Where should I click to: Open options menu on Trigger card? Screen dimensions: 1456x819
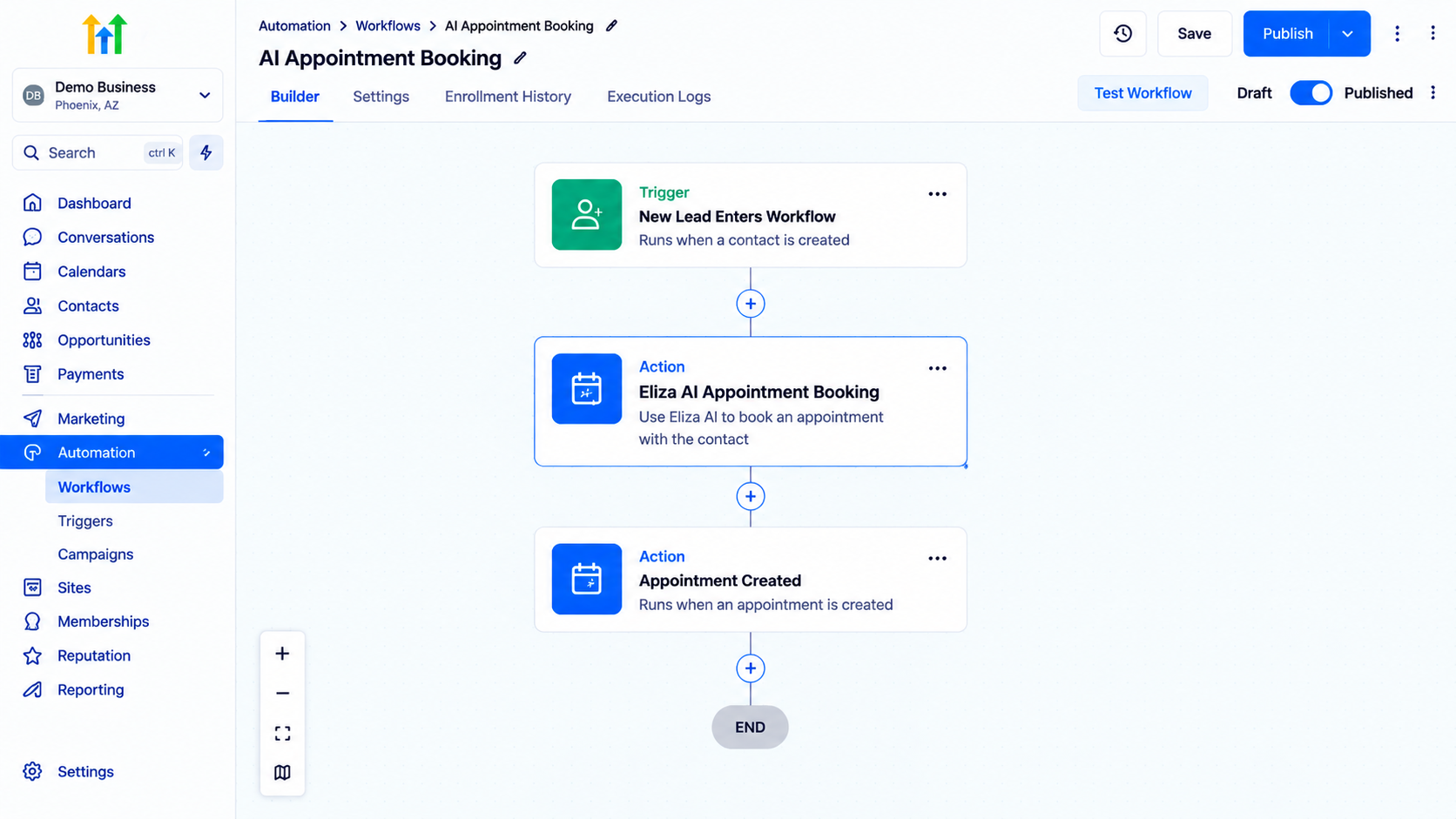(937, 194)
